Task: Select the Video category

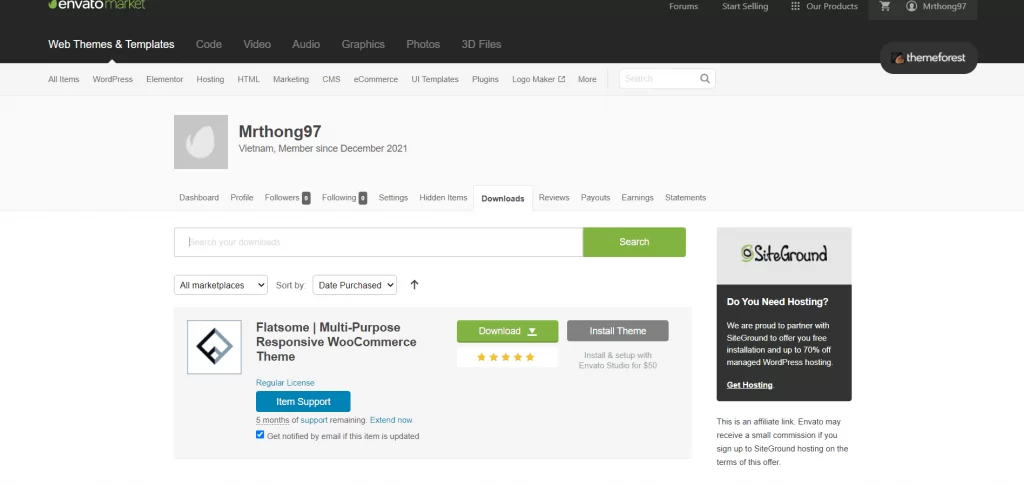Action: point(257,44)
